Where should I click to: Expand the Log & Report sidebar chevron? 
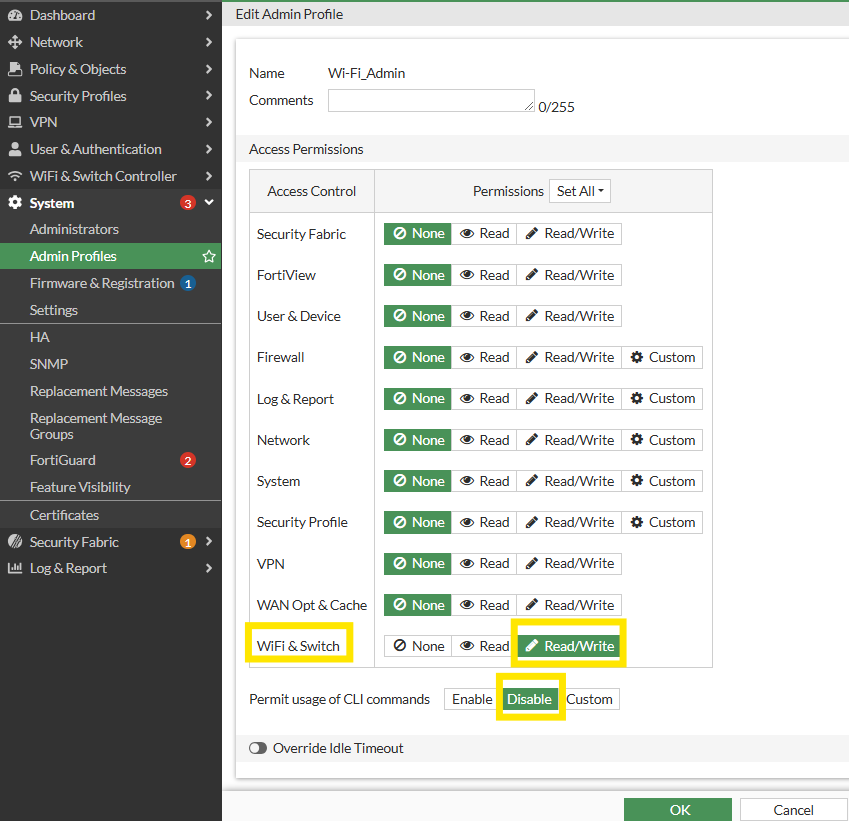(x=209, y=568)
